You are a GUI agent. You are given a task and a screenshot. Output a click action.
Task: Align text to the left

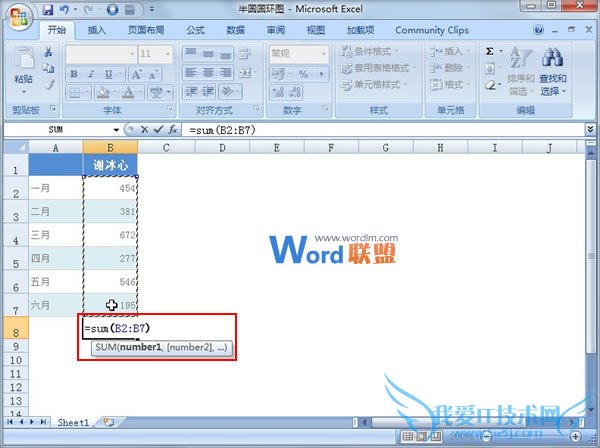pos(191,73)
